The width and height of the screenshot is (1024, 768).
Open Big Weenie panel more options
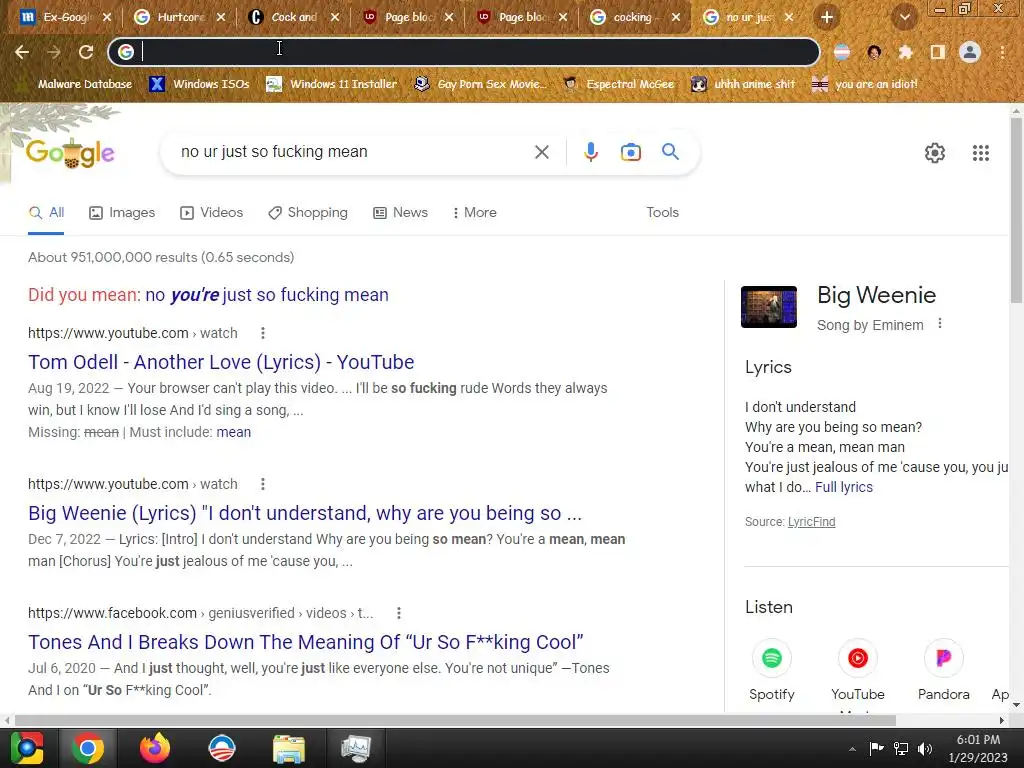[x=940, y=324]
